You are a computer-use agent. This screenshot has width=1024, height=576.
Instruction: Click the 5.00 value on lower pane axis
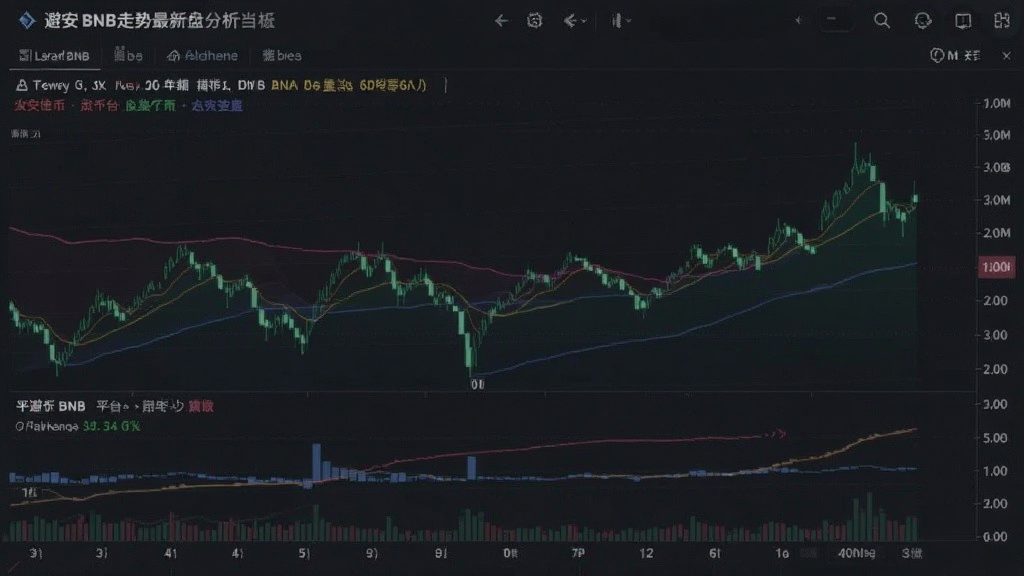pos(995,438)
